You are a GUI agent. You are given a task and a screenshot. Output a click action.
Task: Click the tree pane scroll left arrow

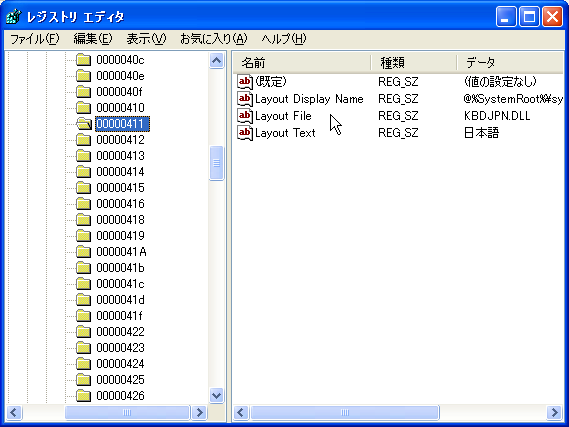14,412
